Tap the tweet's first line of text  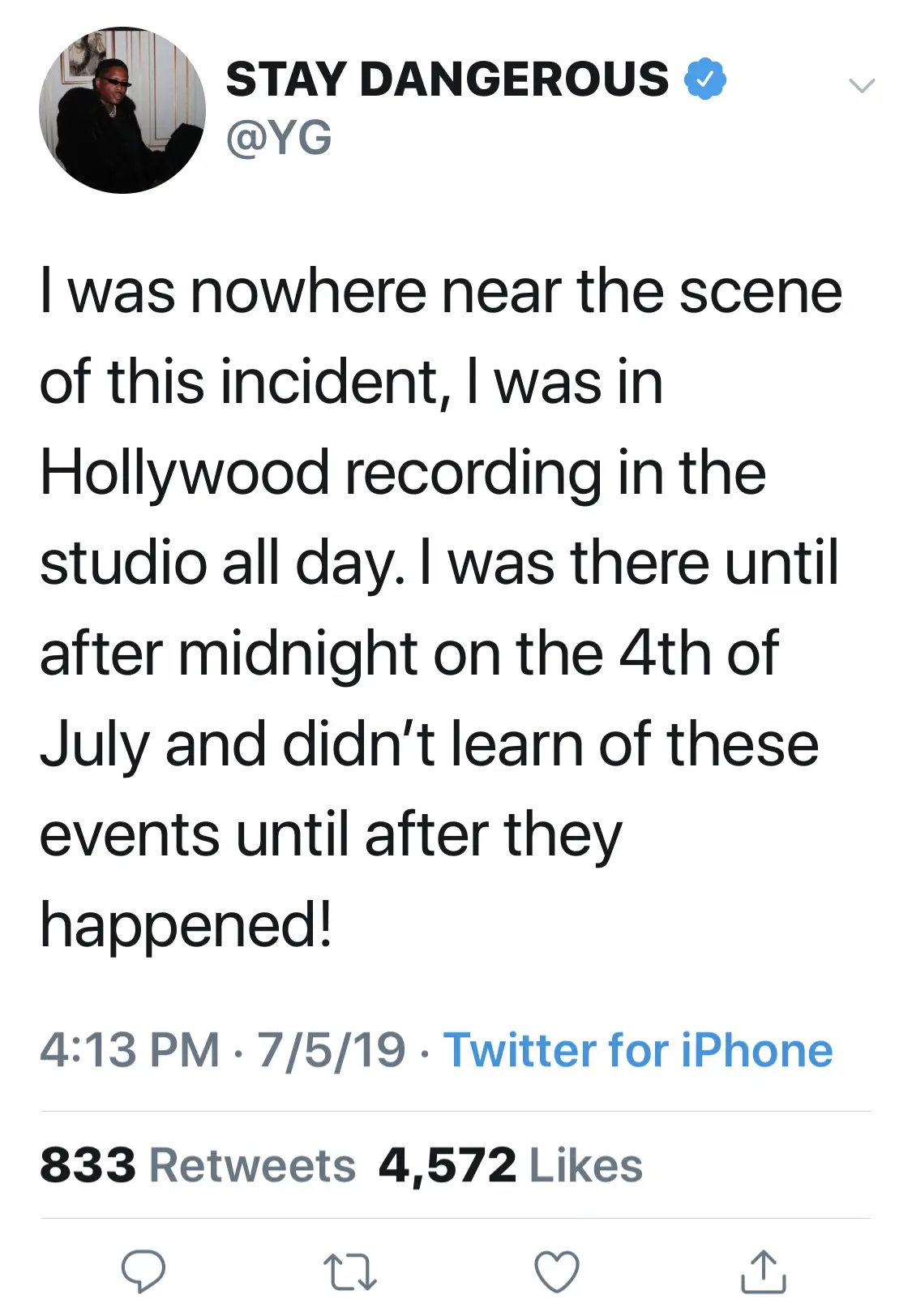pyautogui.click(x=441, y=292)
